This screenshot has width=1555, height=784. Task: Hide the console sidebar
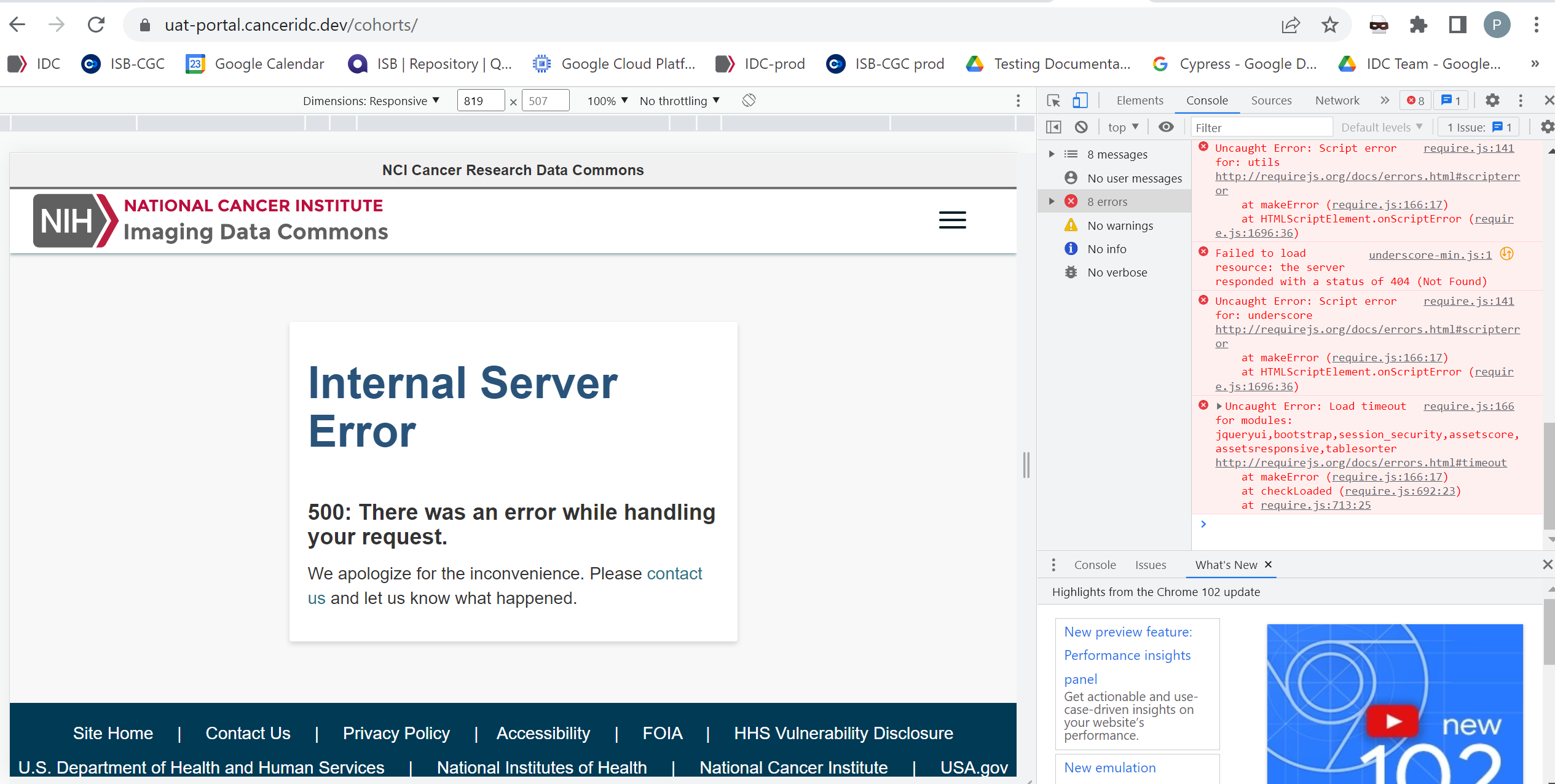1053,127
